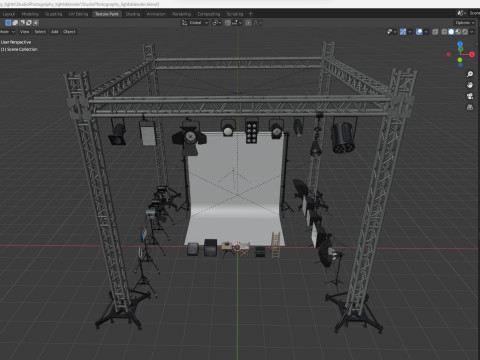The width and height of the screenshot is (480, 360).
Task: Open the snapping options dropdown
Action: 237,23
